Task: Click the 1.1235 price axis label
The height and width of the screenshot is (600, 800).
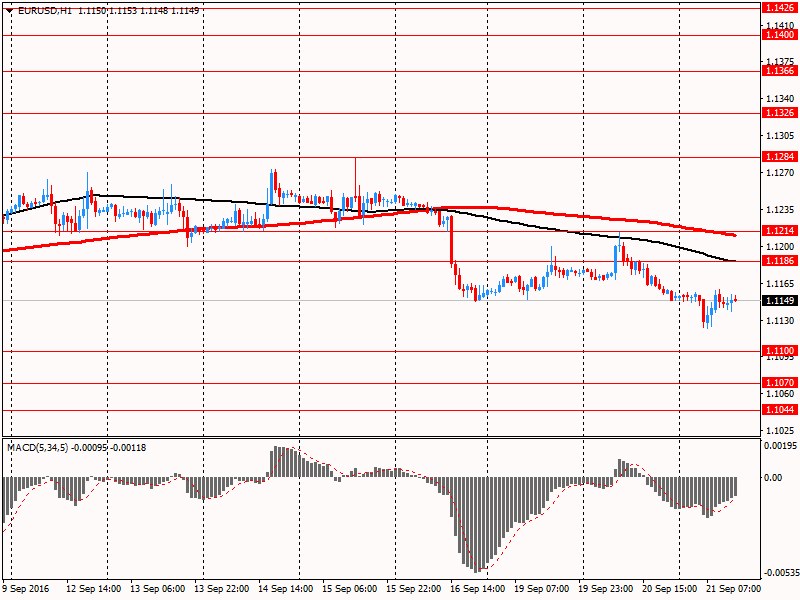Action: click(780, 210)
